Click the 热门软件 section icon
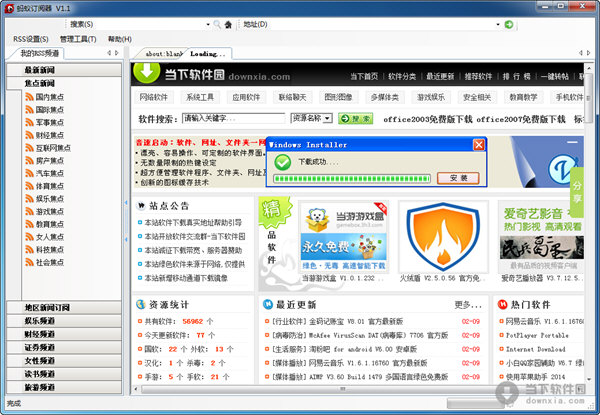The height and width of the screenshot is (415, 600). [x=502, y=304]
